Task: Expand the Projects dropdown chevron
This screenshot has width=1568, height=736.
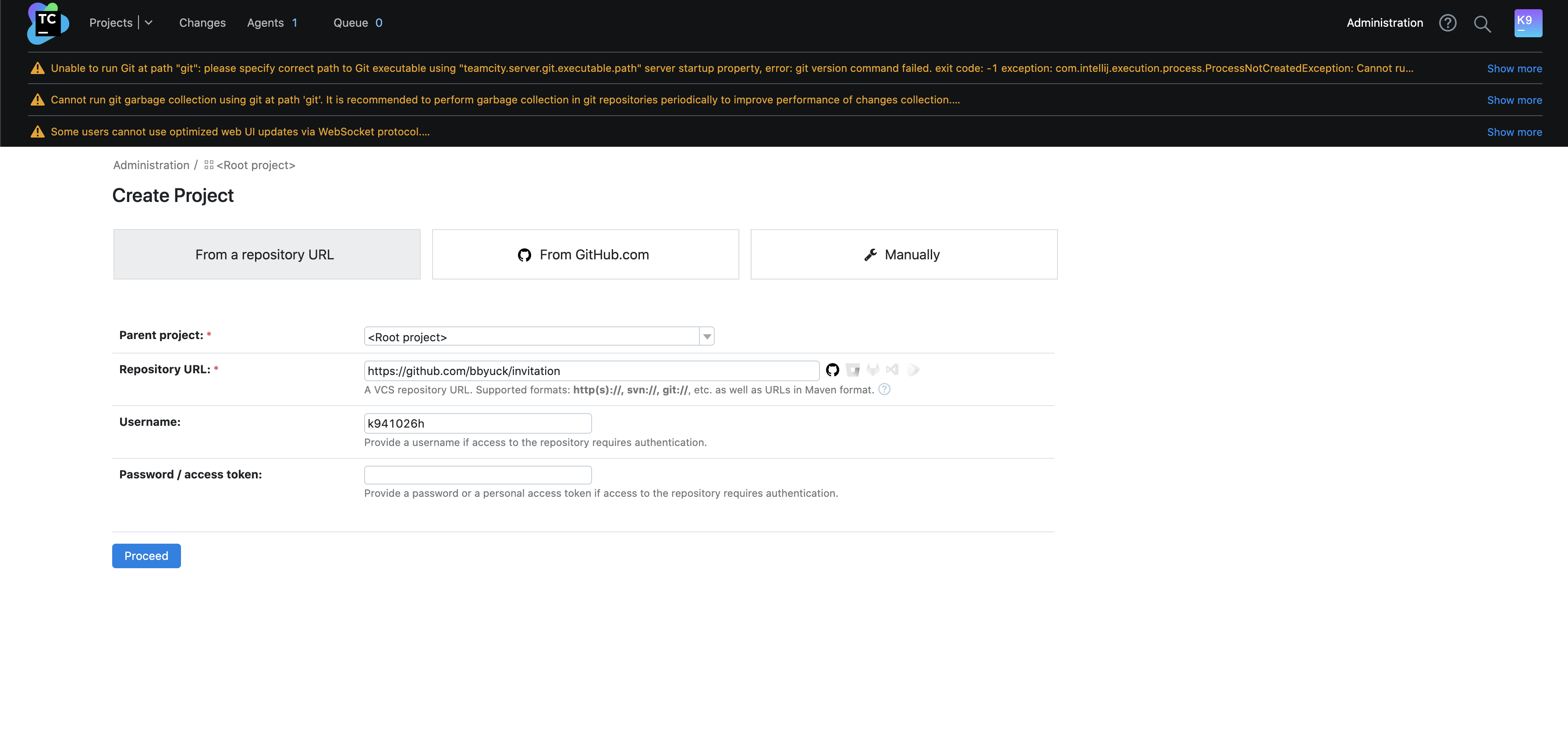Action: pos(149,22)
